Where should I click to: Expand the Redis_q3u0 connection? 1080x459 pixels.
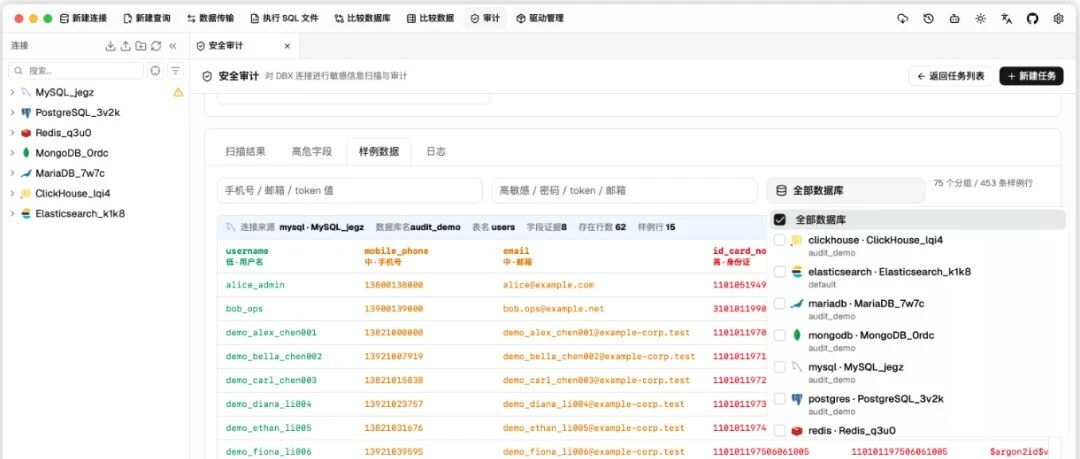click(x=12, y=132)
